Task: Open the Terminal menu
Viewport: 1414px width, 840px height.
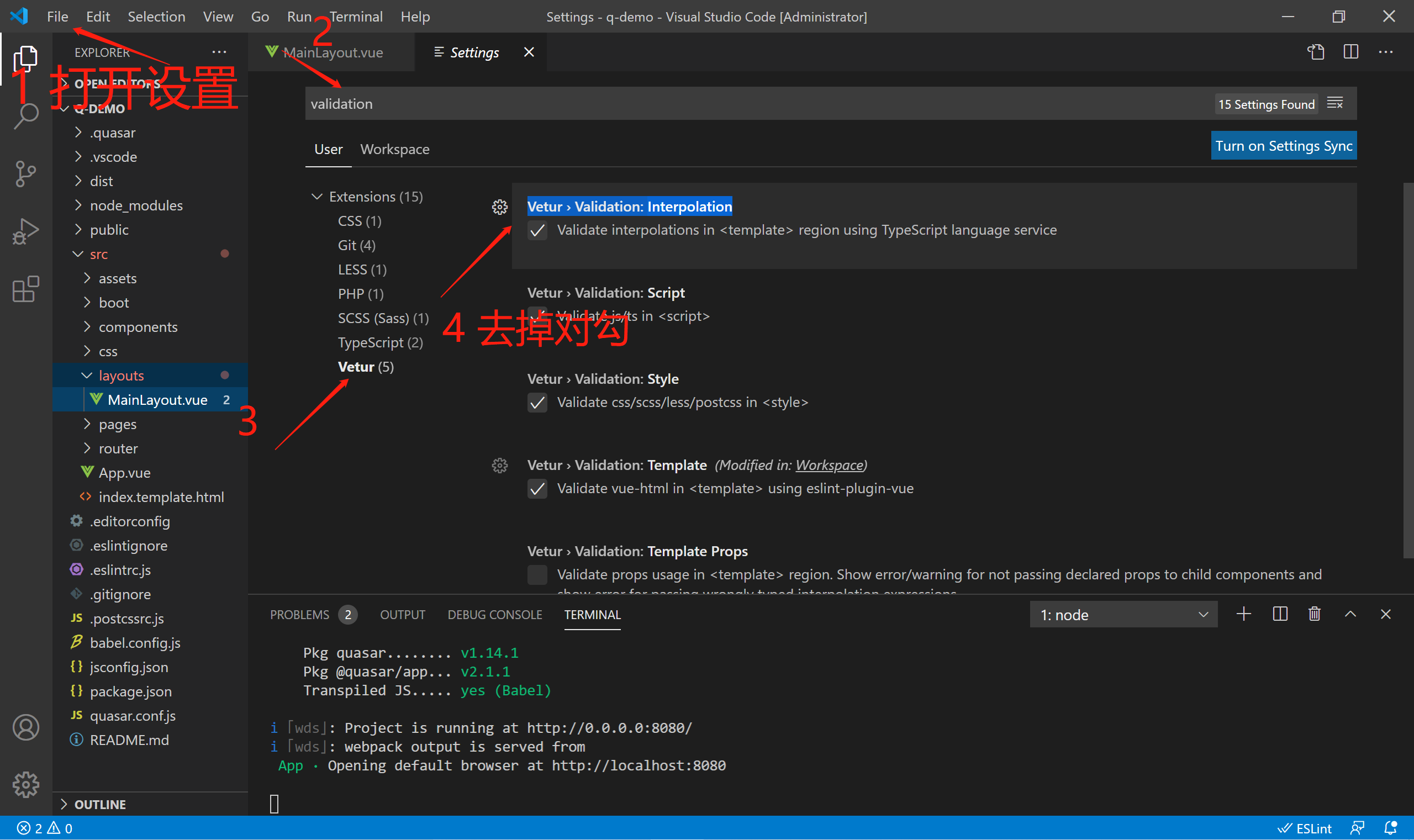Action: pyautogui.click(x=356, y=17)
